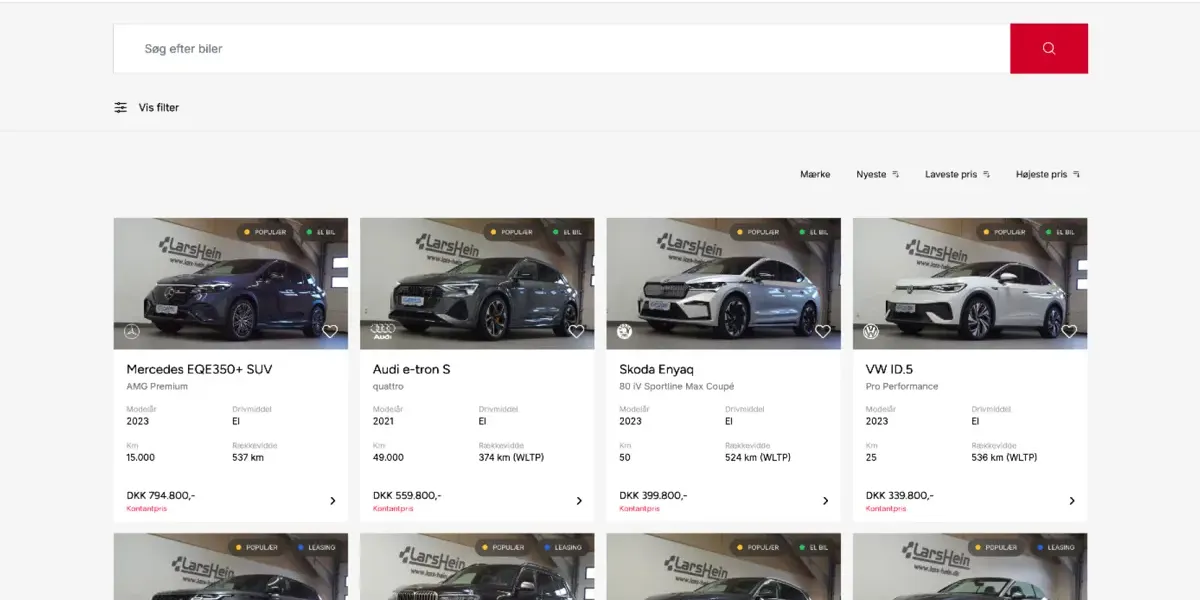Click the arrow on Audi e-tron S card

click(579, 501)
